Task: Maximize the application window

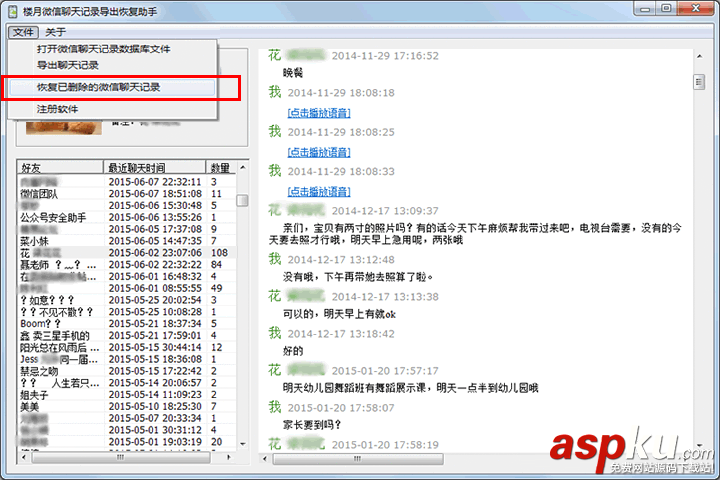Action: [x=666, y=9]
